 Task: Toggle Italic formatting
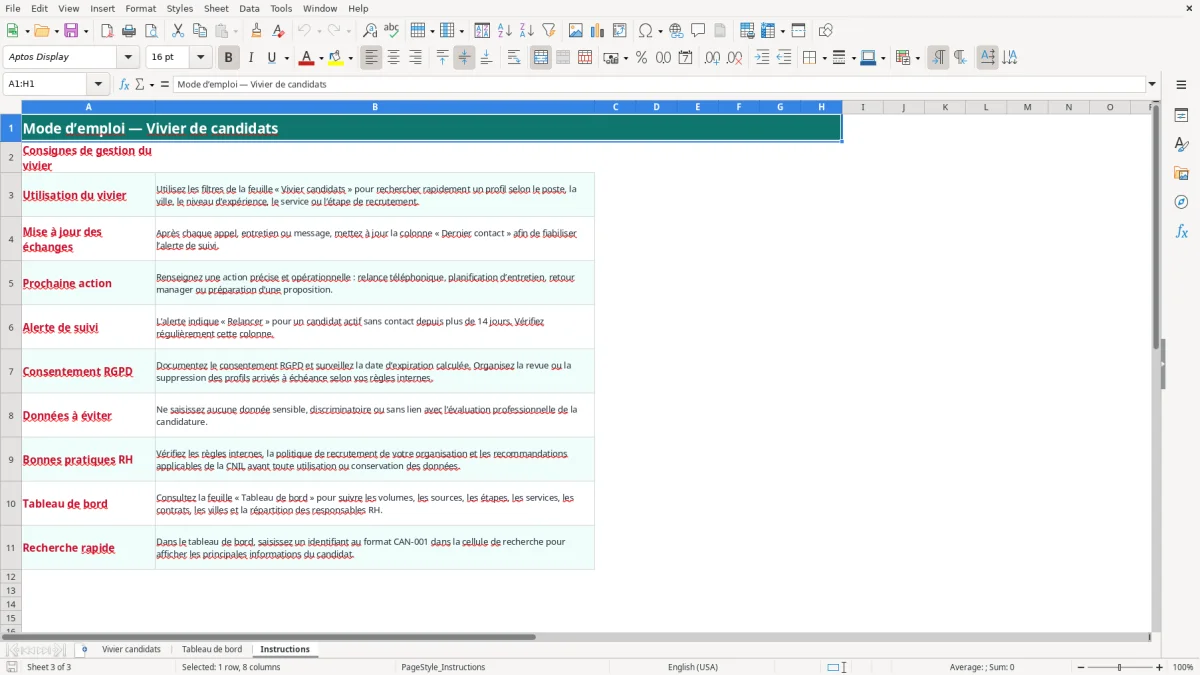pos(251,58)
